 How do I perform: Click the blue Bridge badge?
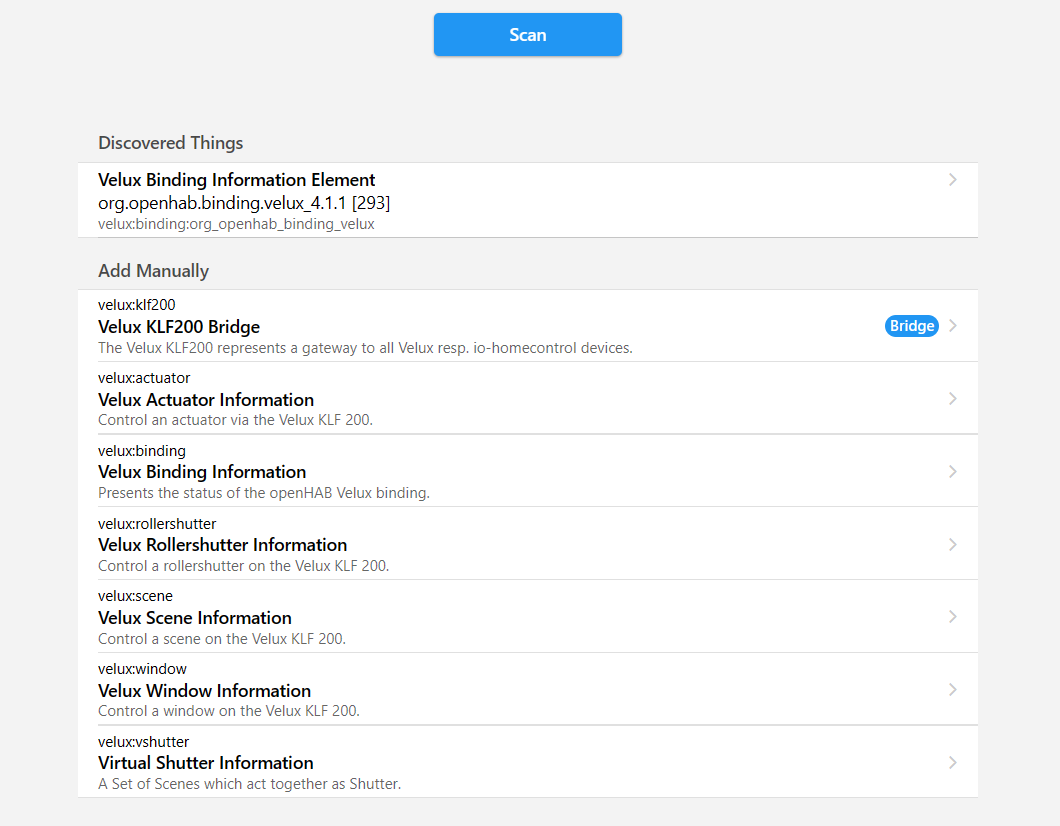click(x=911, y=326)
